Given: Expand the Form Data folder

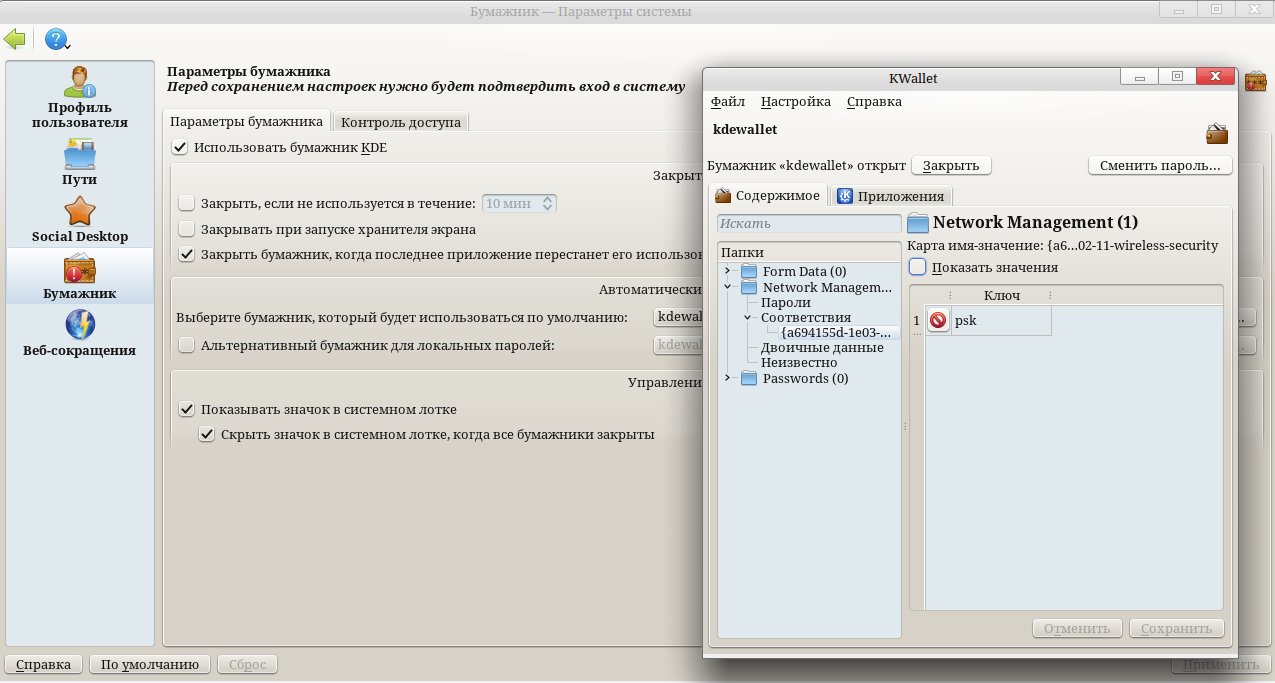Looking at the screenshot, I should [x=727, y=272].
